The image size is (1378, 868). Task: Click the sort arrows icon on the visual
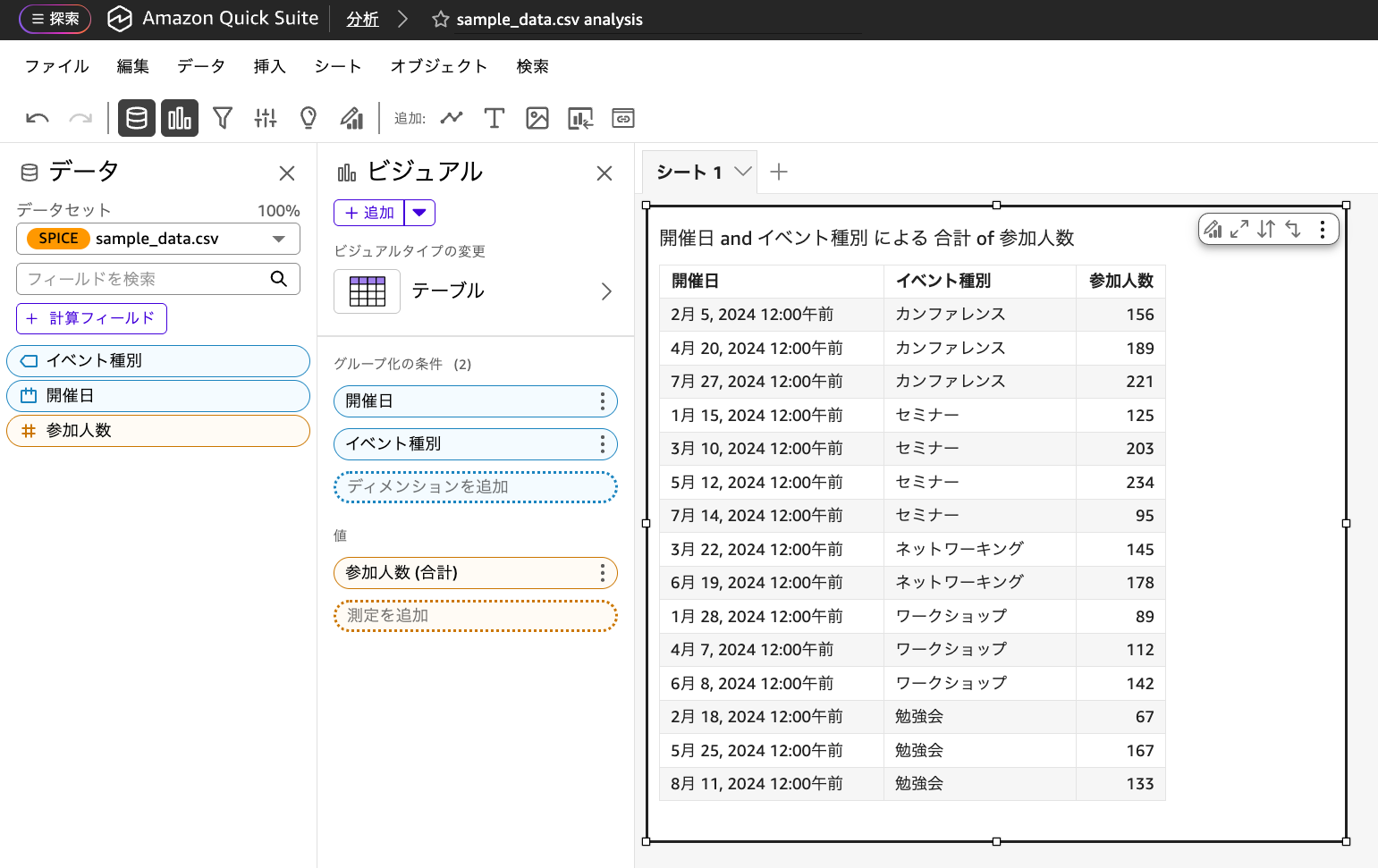[1265, 229]
